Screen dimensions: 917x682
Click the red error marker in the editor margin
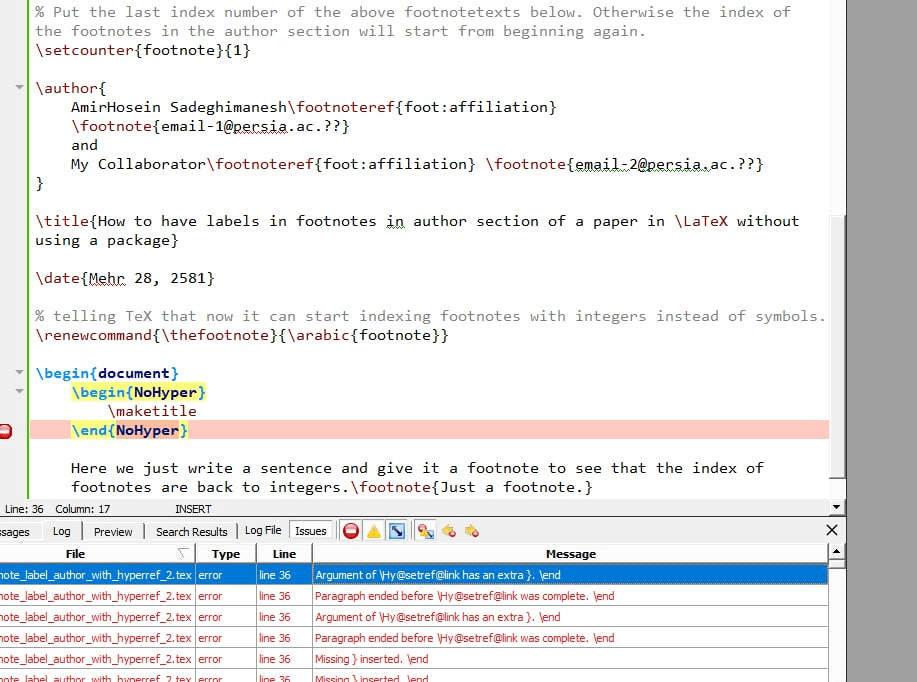[x=7, y=429]
